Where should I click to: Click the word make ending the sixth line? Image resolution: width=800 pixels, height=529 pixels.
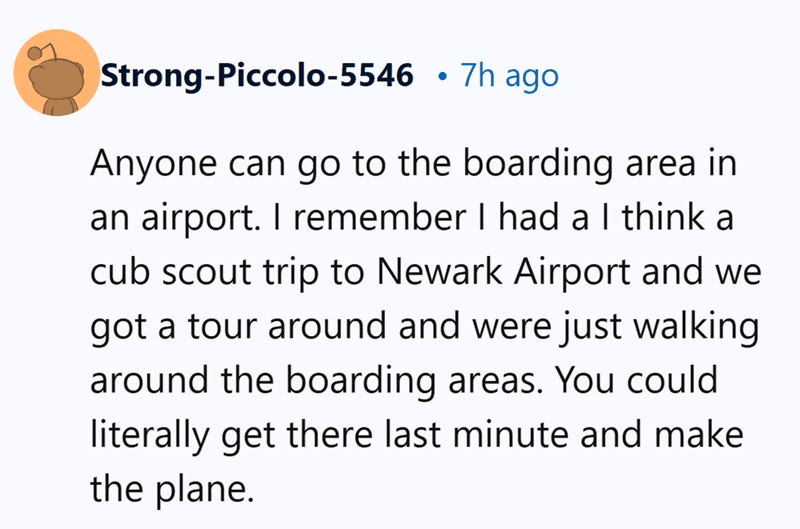pos(698,435)
